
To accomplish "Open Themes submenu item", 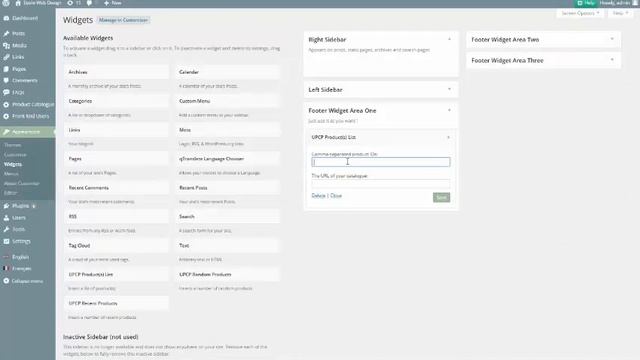I will tap(13, 145).
